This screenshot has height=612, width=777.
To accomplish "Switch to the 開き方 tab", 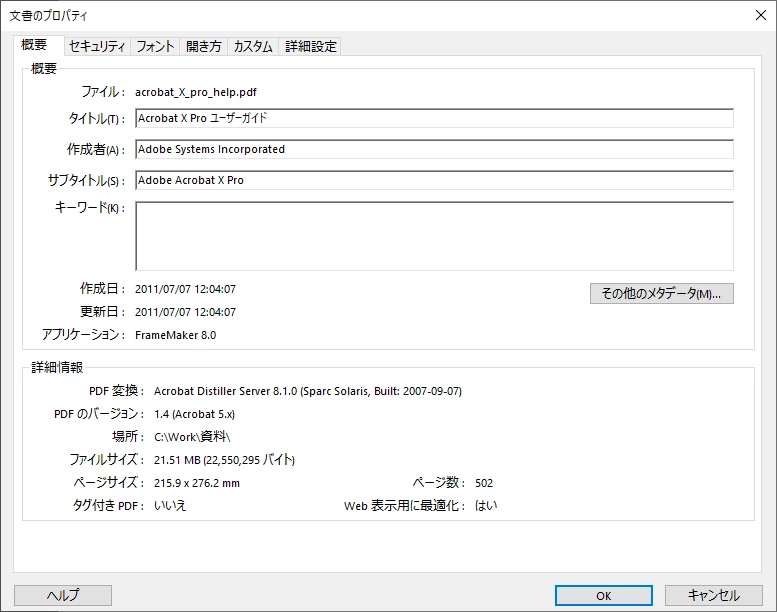I will (204, 46).
